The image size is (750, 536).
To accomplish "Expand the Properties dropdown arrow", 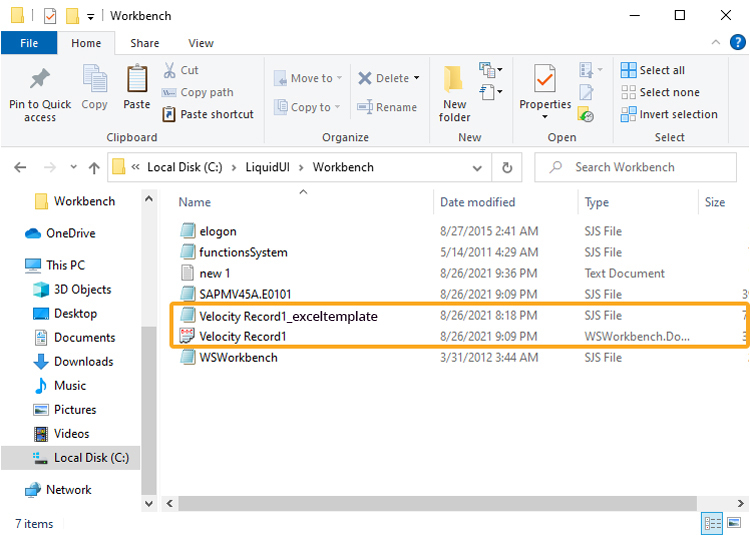I will click(545, 117).
